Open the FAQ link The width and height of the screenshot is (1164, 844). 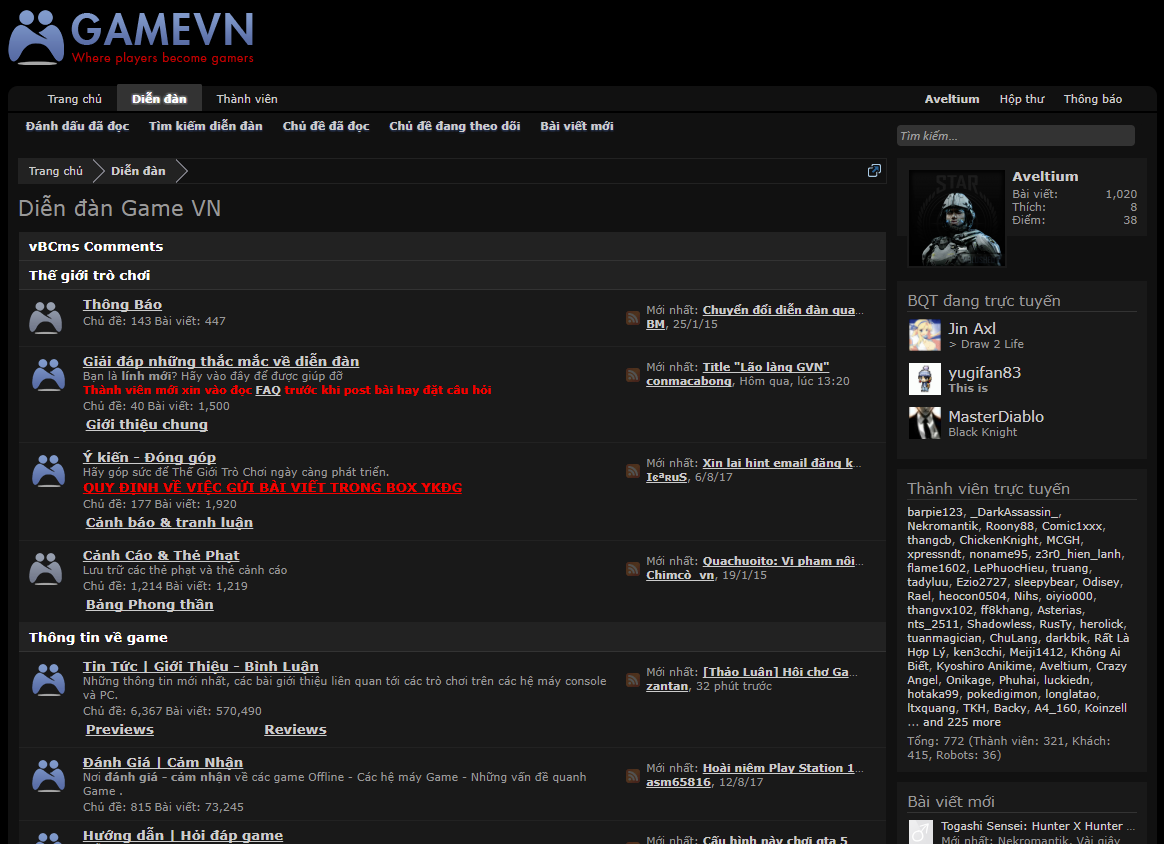(x=268, y=390)
